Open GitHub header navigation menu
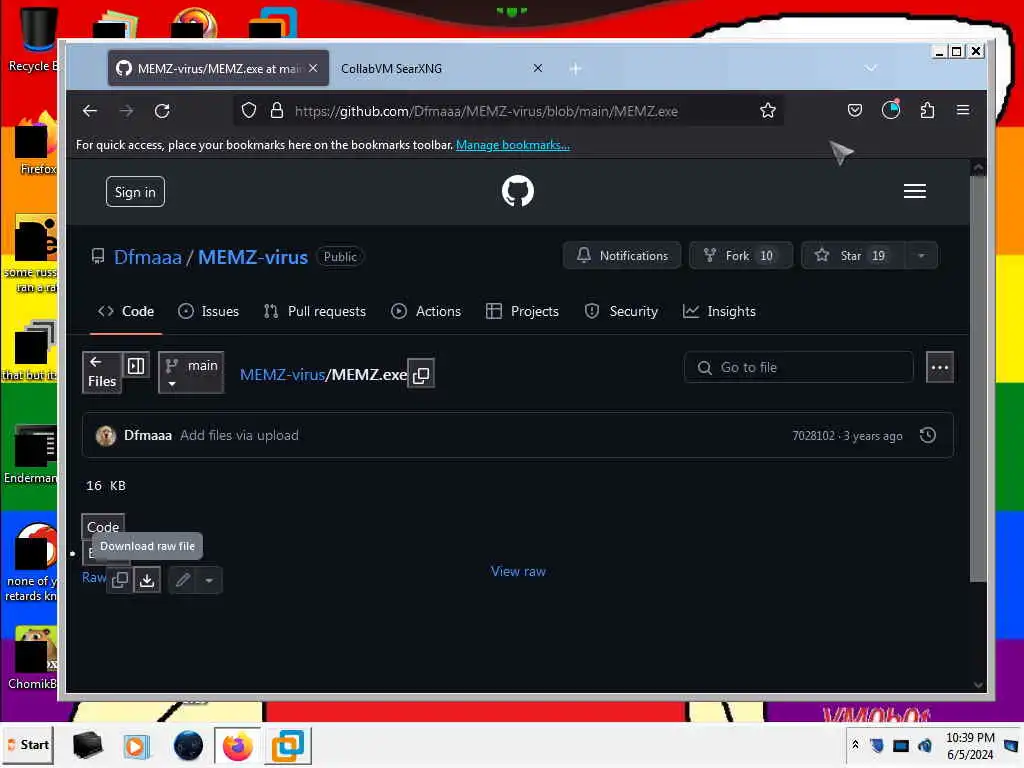 point(914,191)
